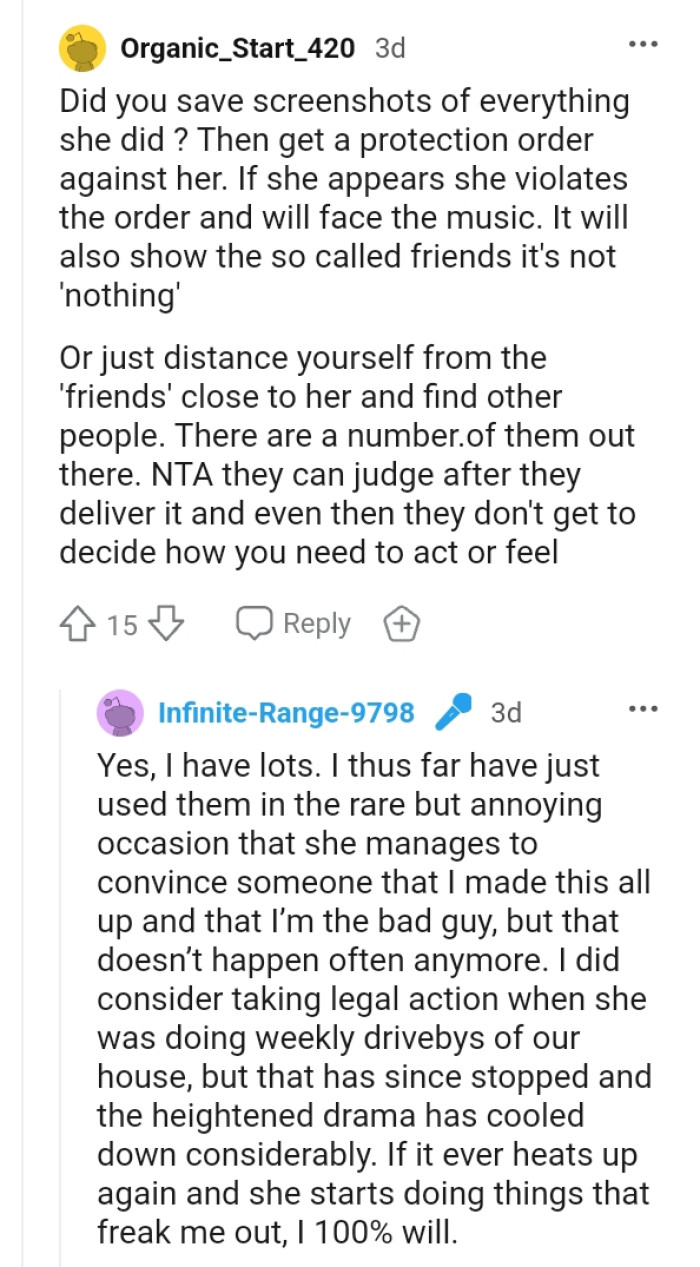Click the 3d timestamp next to Organic_Start_420

click(x=390, y=48)
